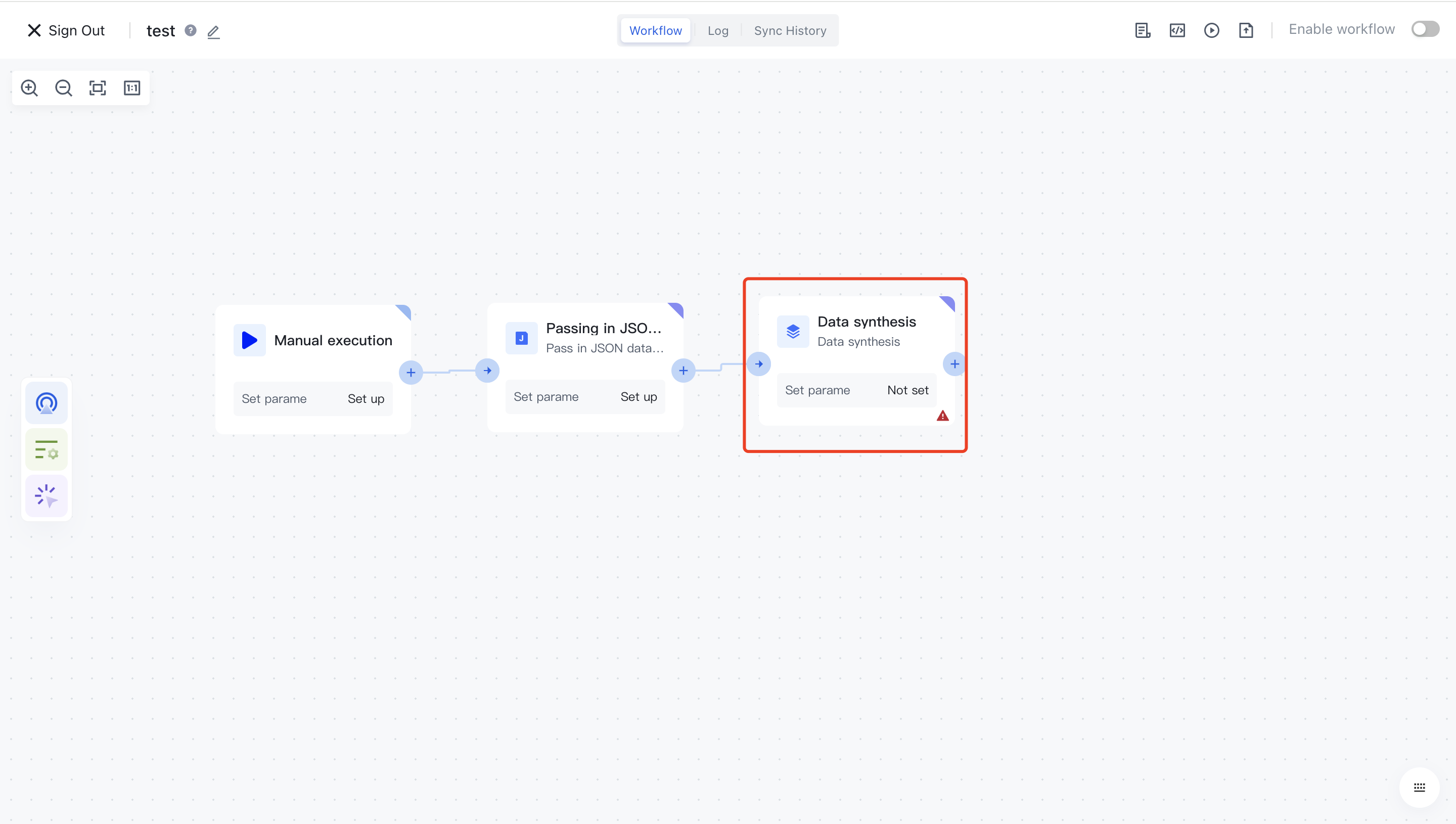Click Sign Out button
This screenshot has width=1456, height=824.
pos(66,30)
